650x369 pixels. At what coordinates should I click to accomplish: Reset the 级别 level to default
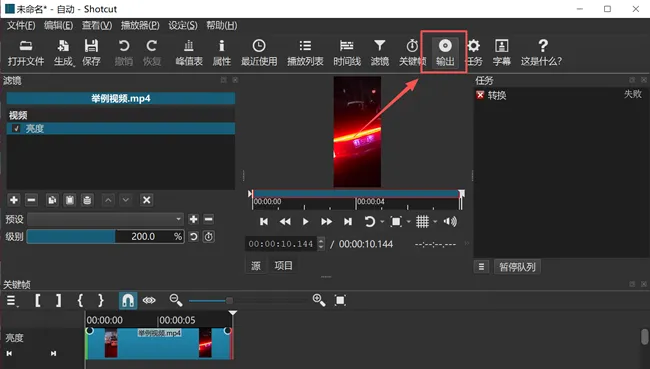[194, 237]
